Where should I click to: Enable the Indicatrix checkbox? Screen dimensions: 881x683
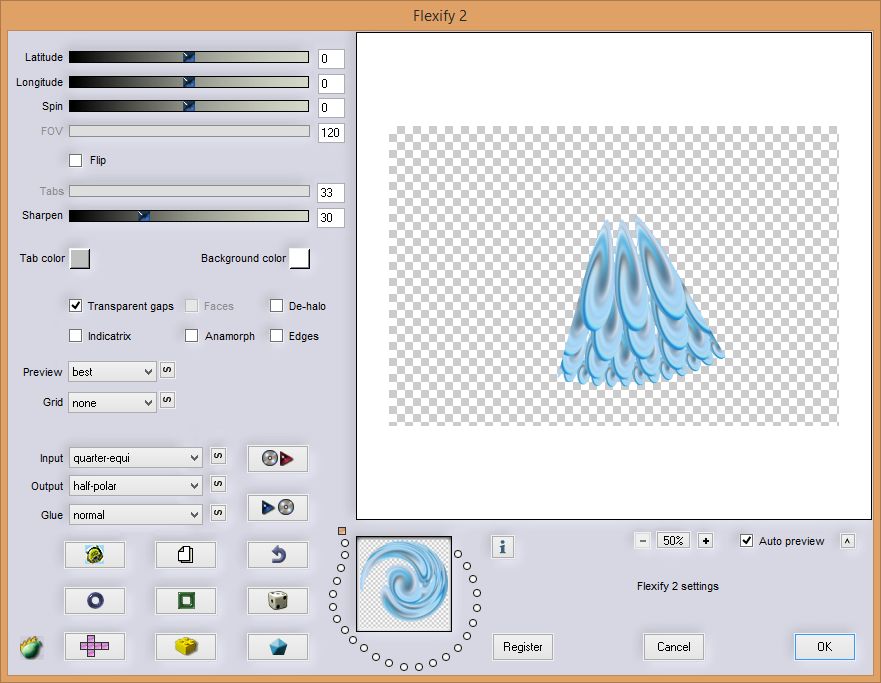point(75,335)
